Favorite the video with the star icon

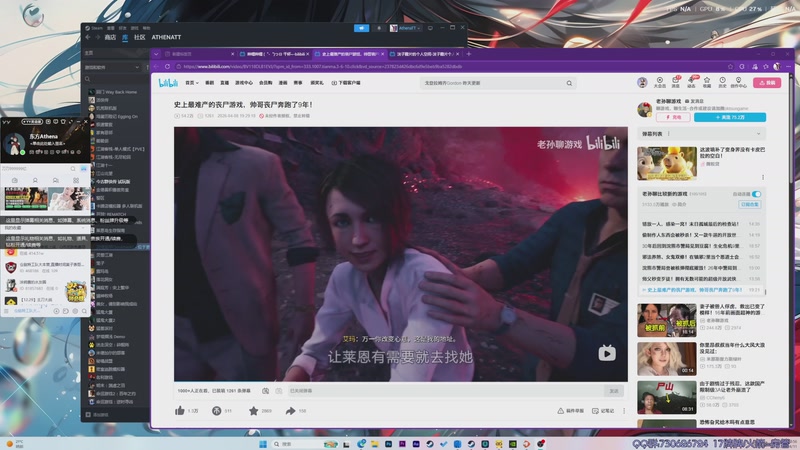pos(253,411)
